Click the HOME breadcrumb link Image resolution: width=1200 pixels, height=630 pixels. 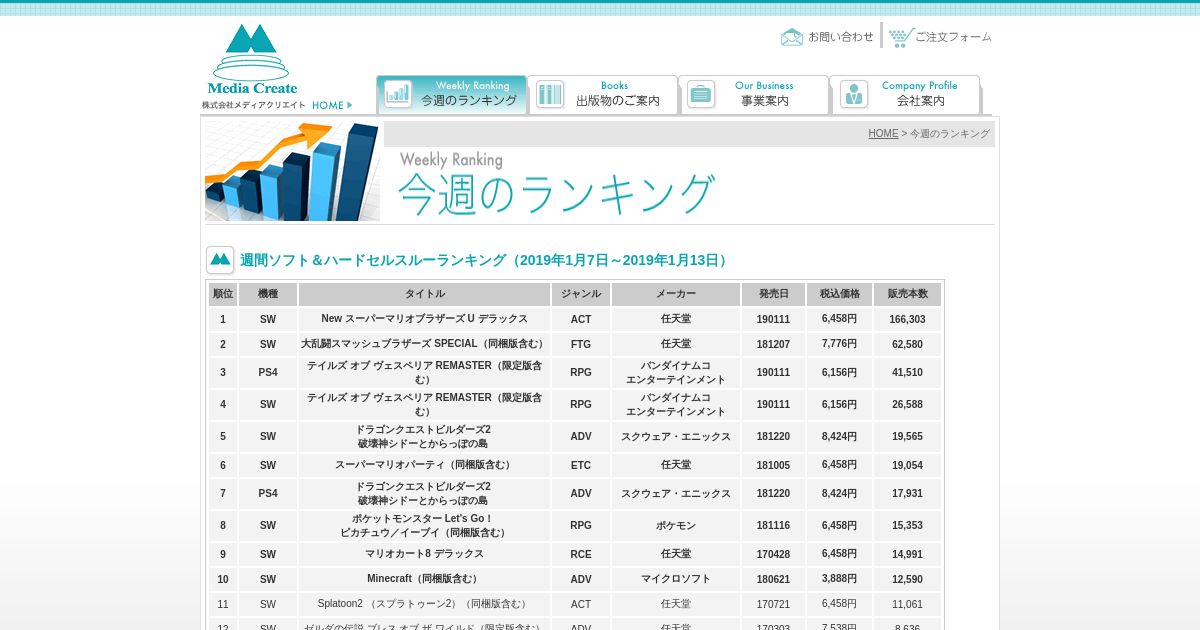(883, 134)
